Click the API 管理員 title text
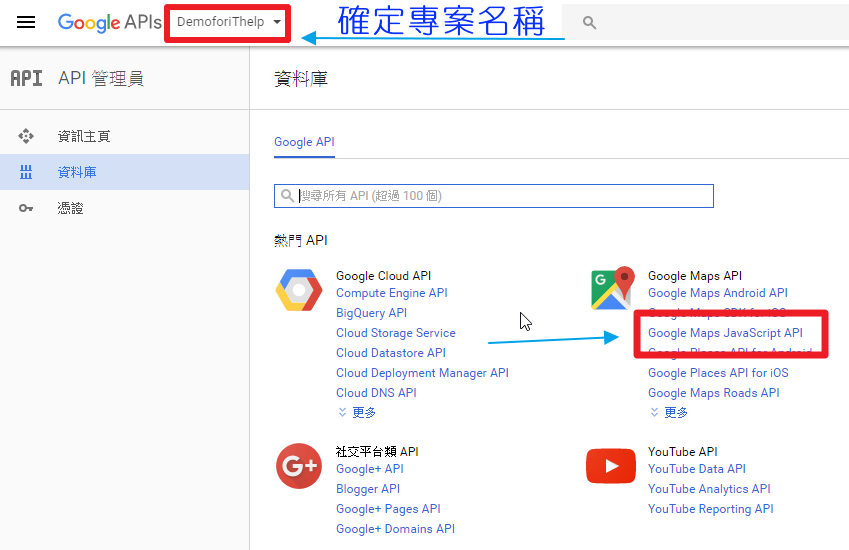This screenshot has height=550, width=849. point(101,78)
